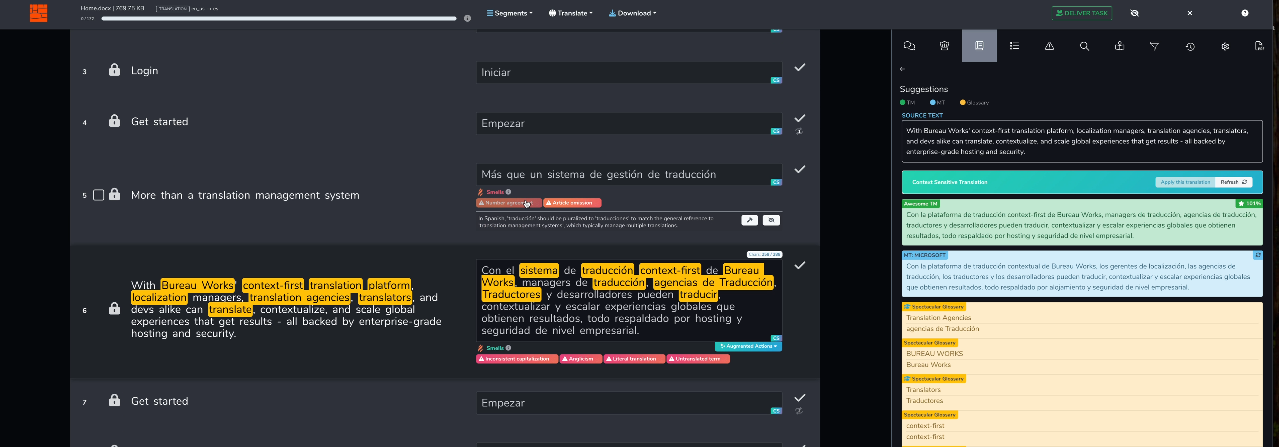
Task: Confirm the 'Iniciar' segment checkmark
Action: (800, 67)
